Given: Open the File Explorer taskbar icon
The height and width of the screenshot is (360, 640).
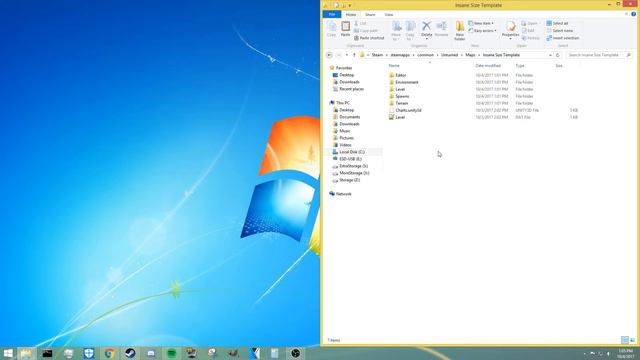Looking at the screenshot, I should pos(26,353).
